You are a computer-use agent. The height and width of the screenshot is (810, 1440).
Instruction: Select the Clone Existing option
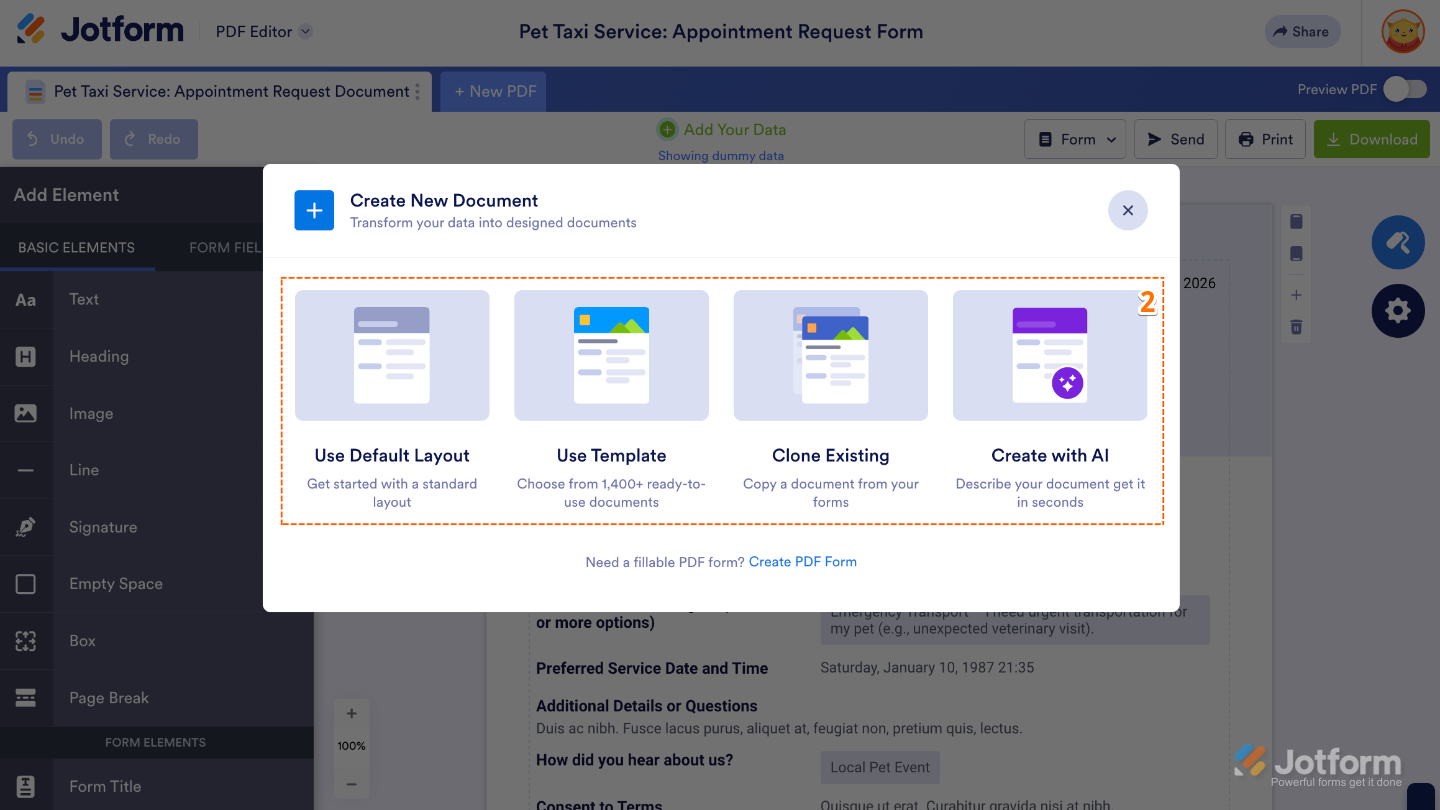[x=830, y=400]
